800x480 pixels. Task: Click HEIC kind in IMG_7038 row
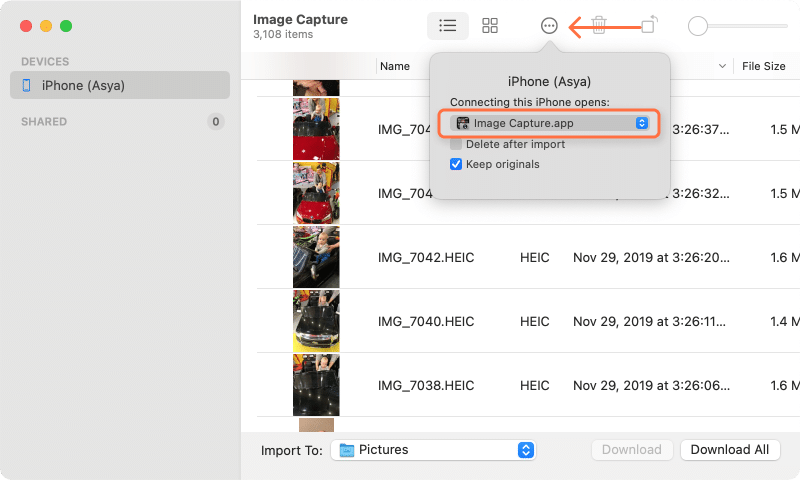[x=535, y=386]
